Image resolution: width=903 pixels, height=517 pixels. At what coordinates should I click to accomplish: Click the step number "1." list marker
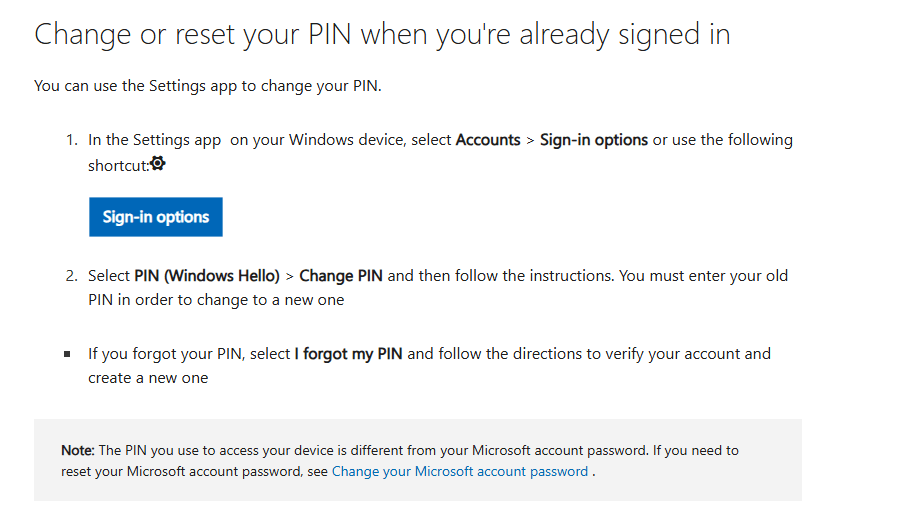(x=72, y=140)
